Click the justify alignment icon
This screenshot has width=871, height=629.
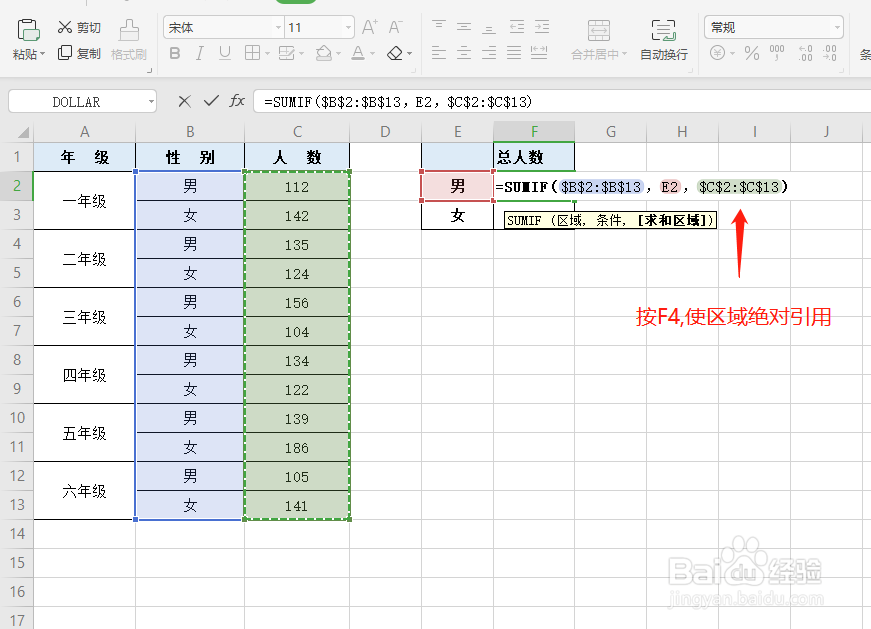coord(514,53)
